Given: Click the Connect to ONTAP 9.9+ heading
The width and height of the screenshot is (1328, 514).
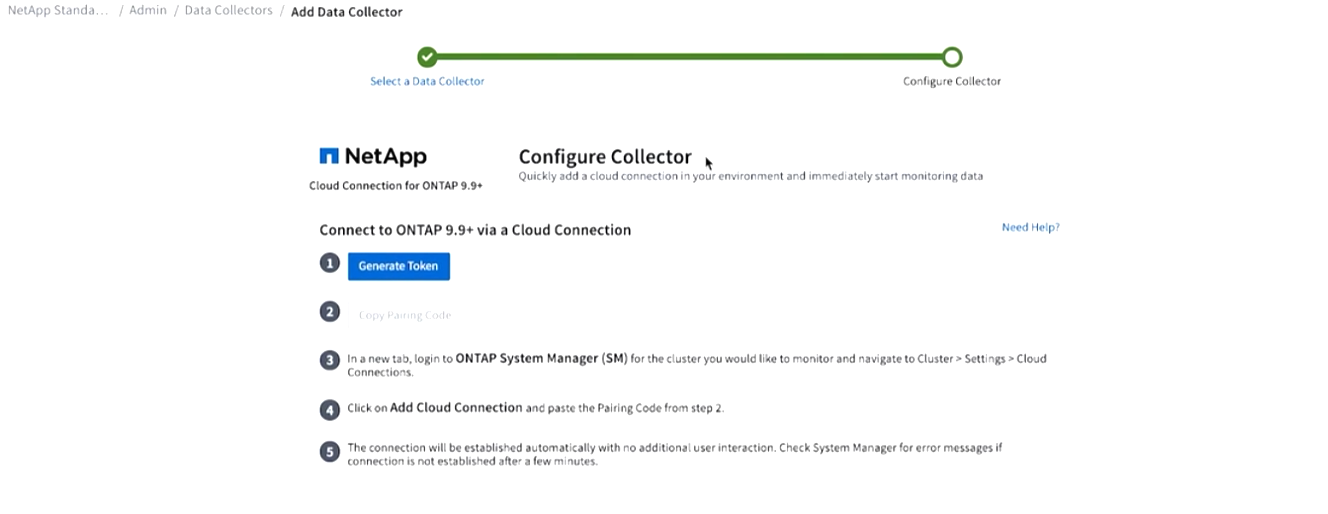Looking at the screenshot, I should (x=475, y=230).
